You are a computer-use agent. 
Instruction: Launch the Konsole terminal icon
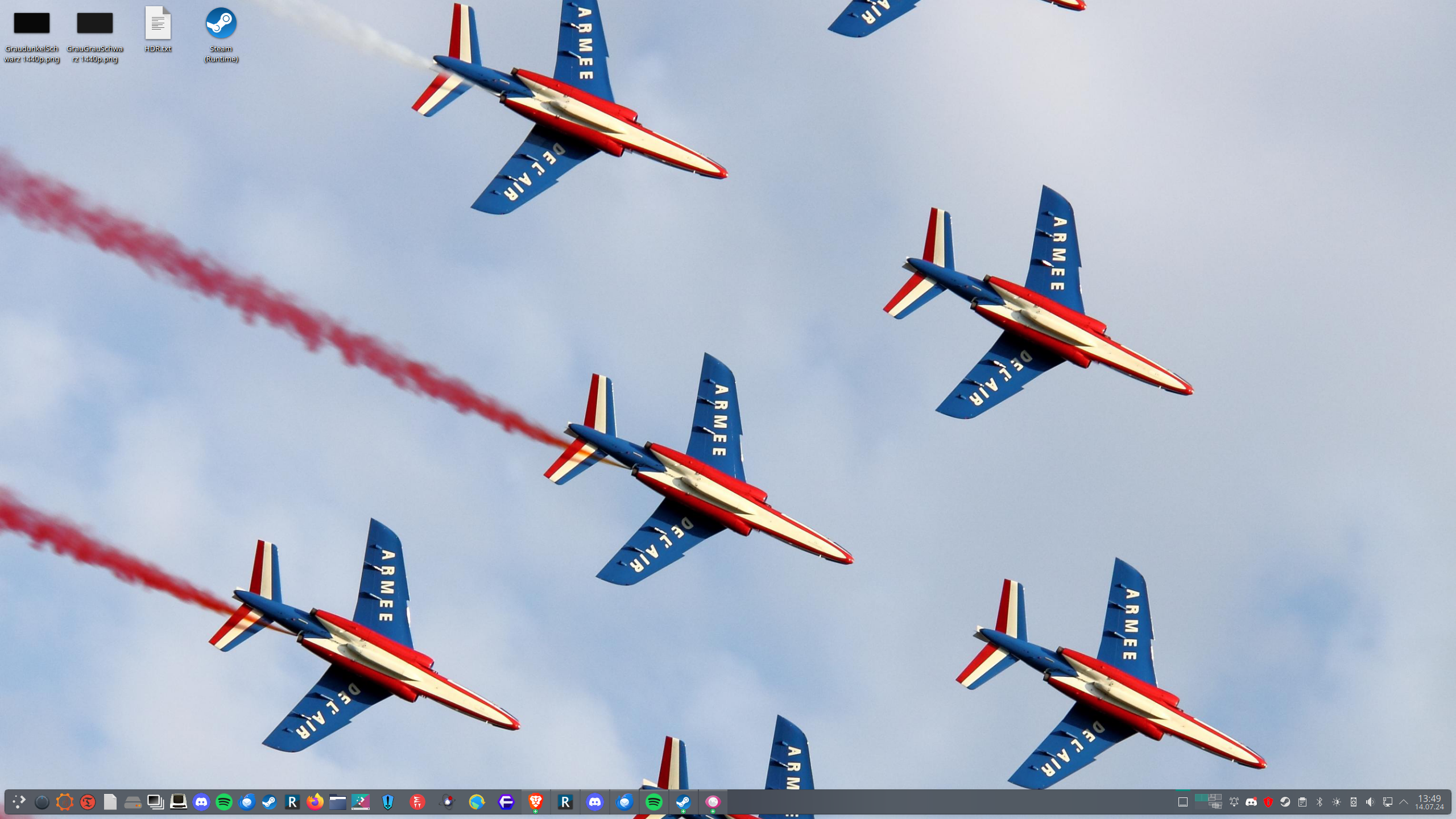pos(178,802)
